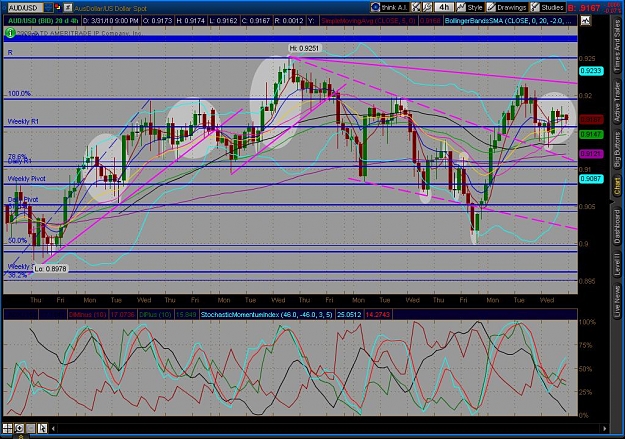The width and height of the screenshot is (625, 439).
Task: Open the Style menu
Action: click(470, 7)
